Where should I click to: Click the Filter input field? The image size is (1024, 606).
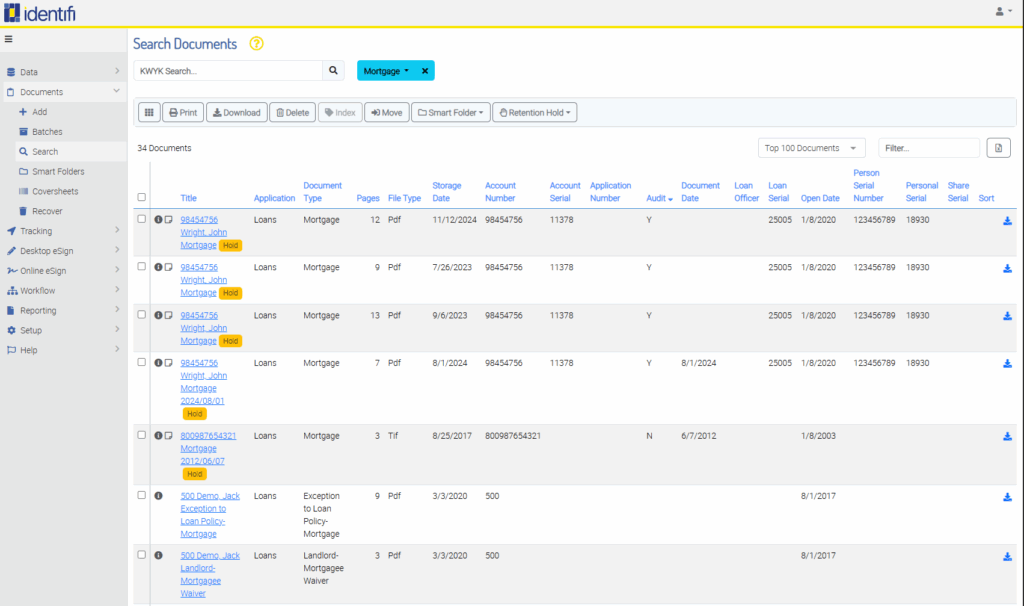coord(929,148)
